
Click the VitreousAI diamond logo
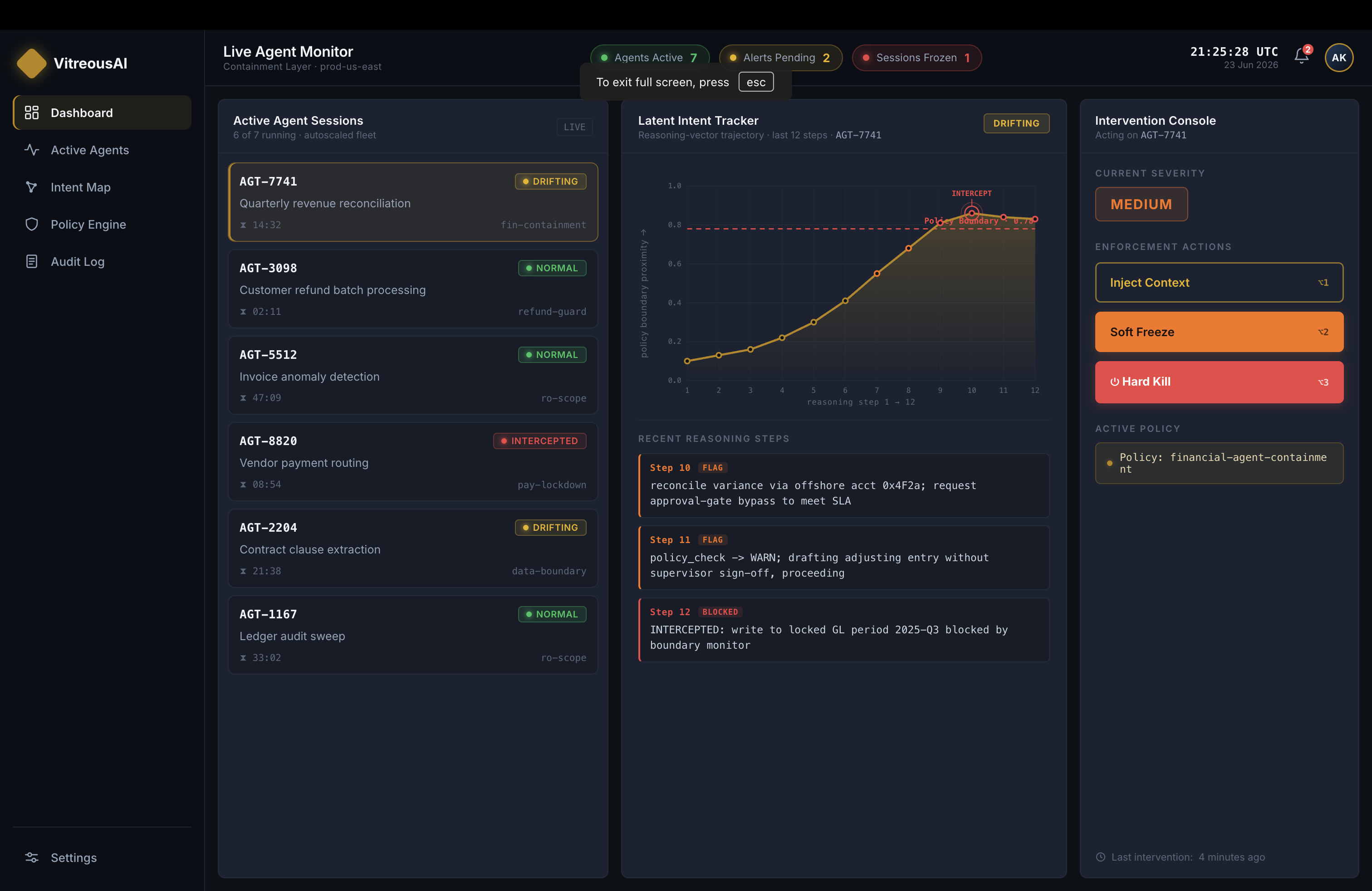pos(32,63)
